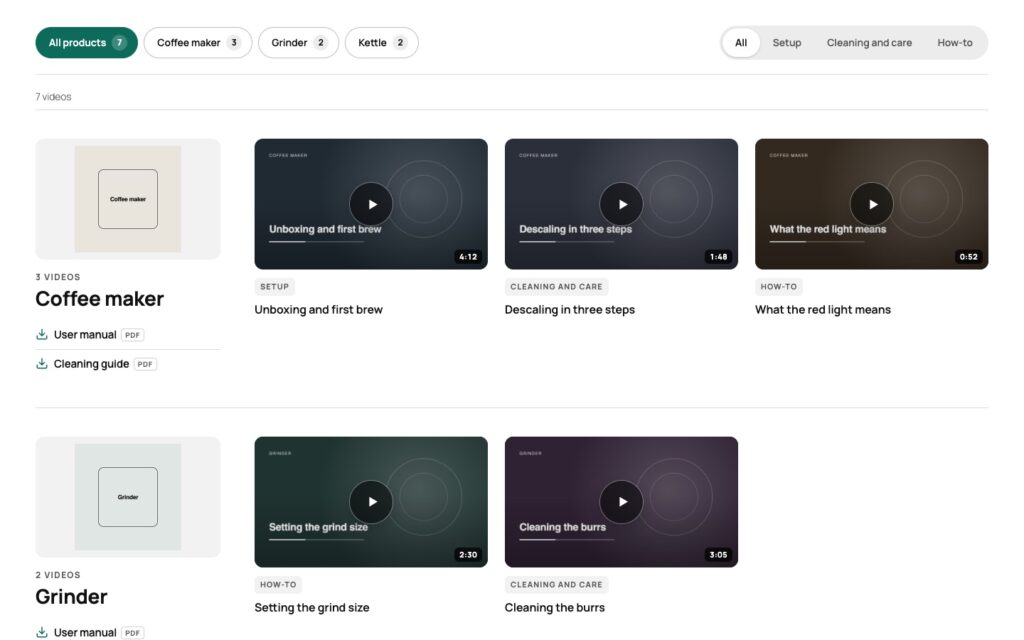
Task: Click the Grinder product image
Action: (x=128, y=496)
